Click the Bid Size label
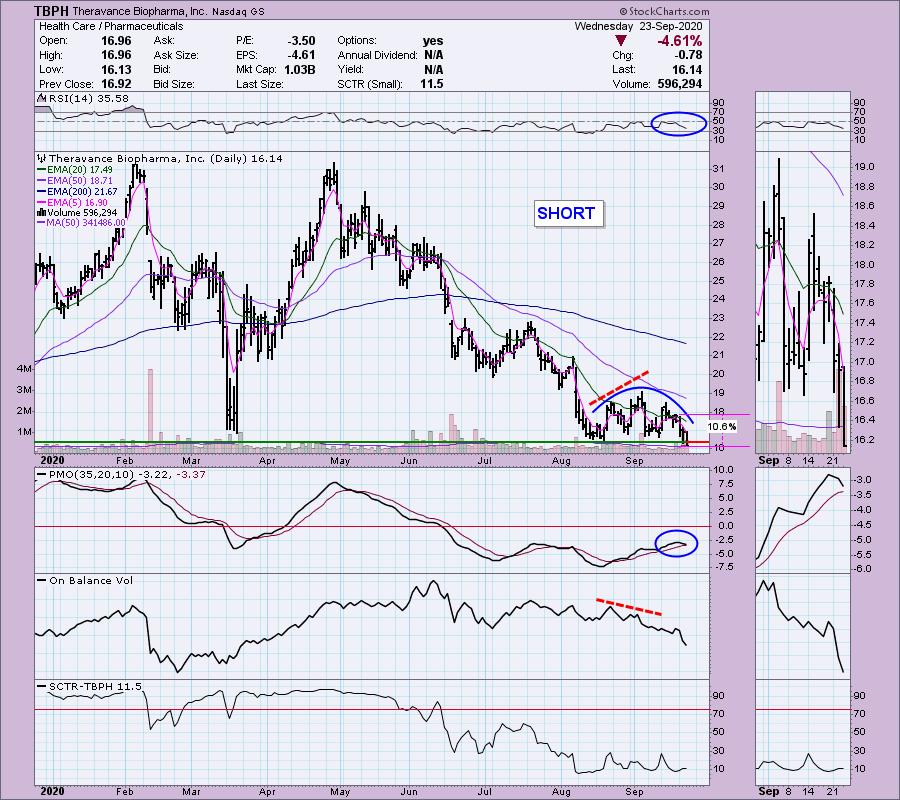Screen dimensions: 900x800 (x=174, y=84)
